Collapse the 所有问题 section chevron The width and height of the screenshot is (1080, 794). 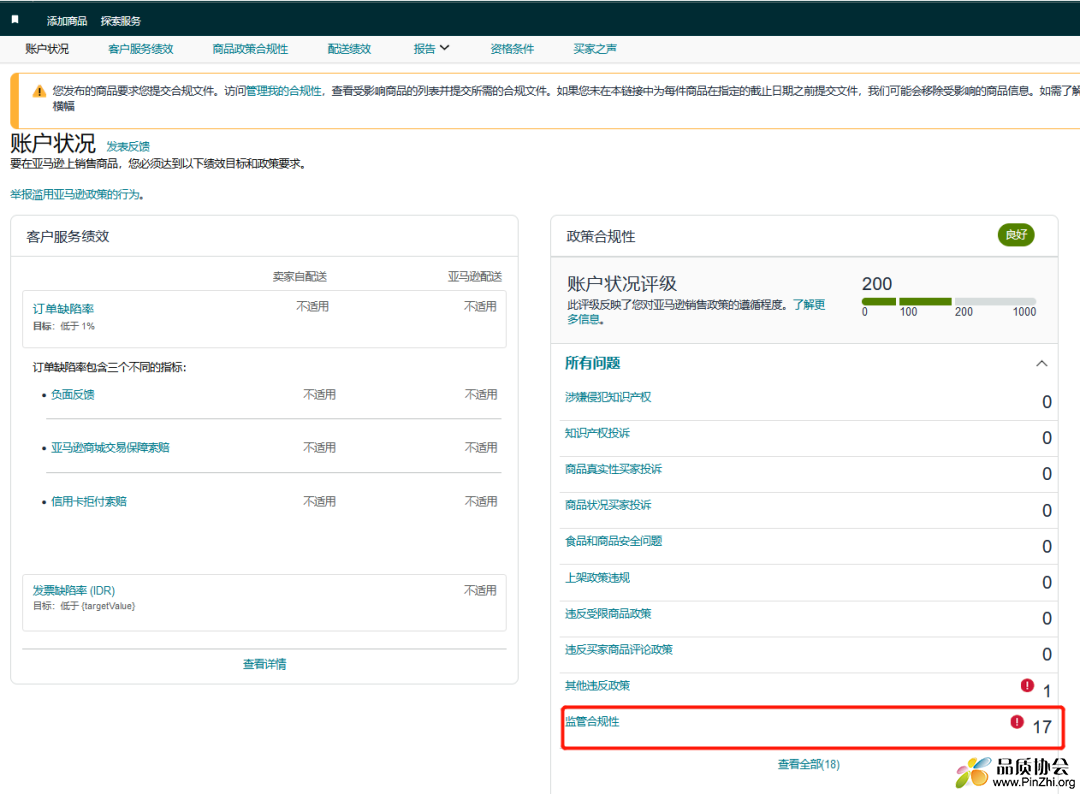(1041, 364)
